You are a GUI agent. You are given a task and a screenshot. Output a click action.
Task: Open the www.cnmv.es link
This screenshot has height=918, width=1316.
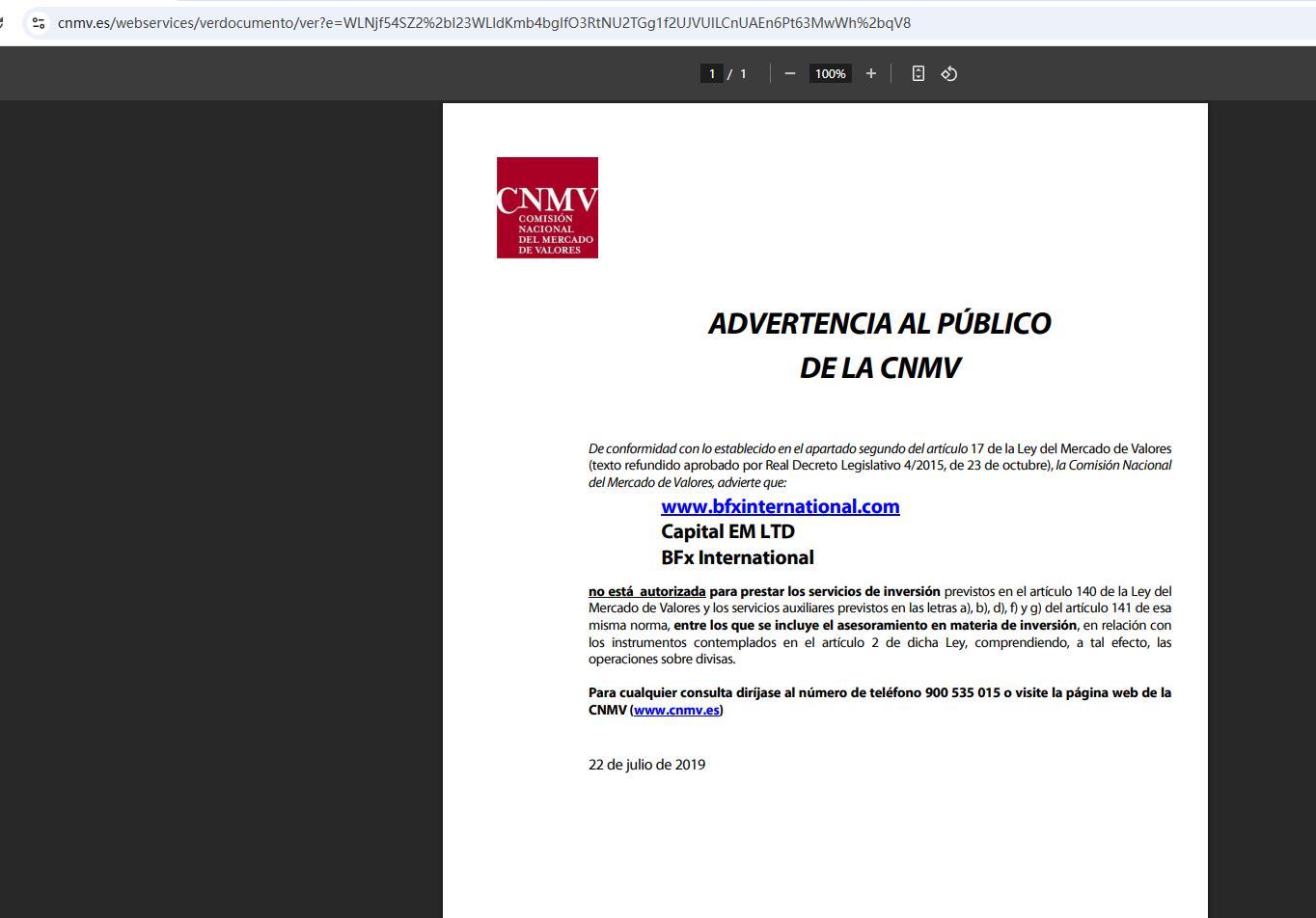point(676,710)
